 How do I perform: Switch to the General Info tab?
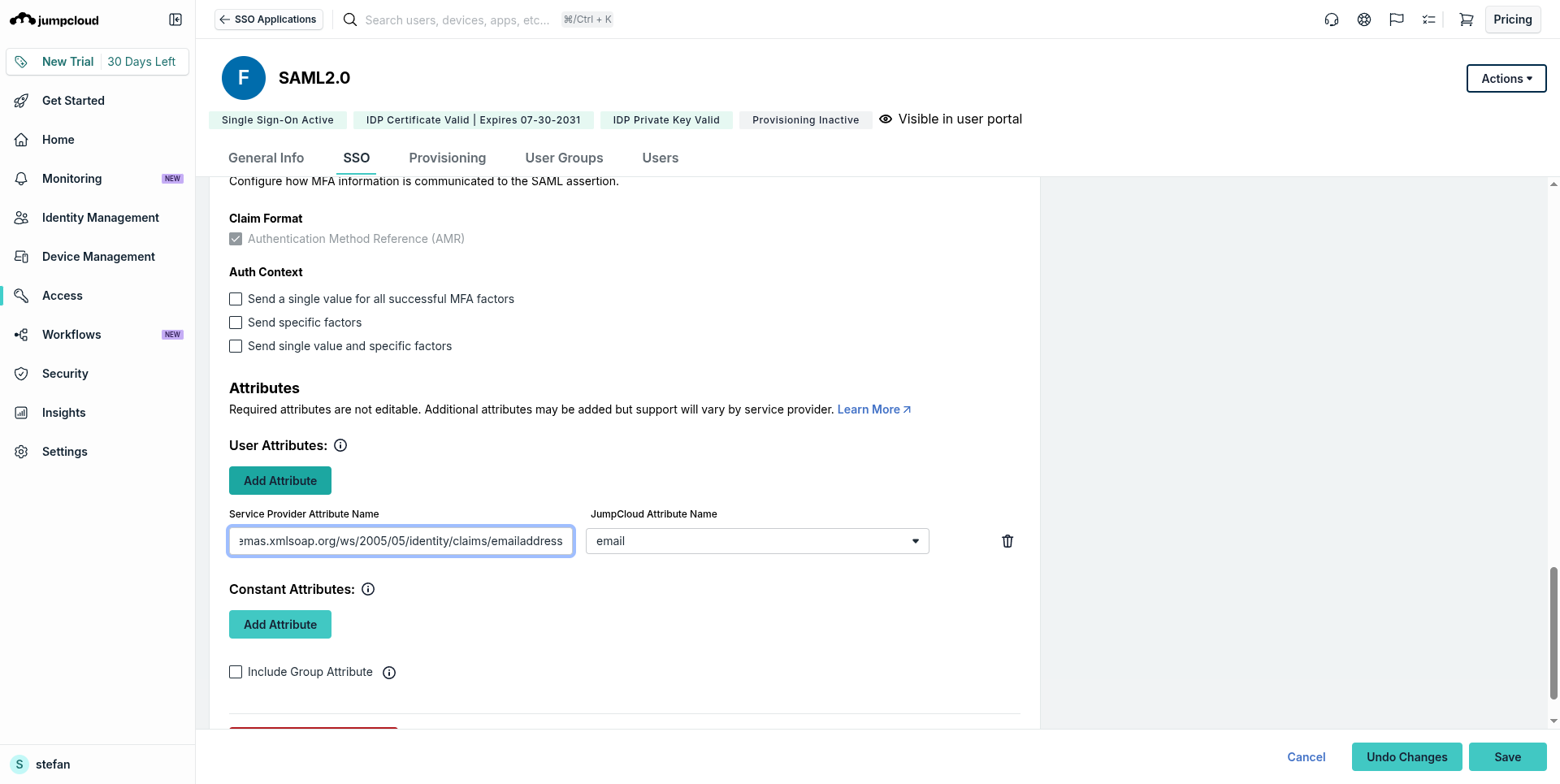[266, 158]
